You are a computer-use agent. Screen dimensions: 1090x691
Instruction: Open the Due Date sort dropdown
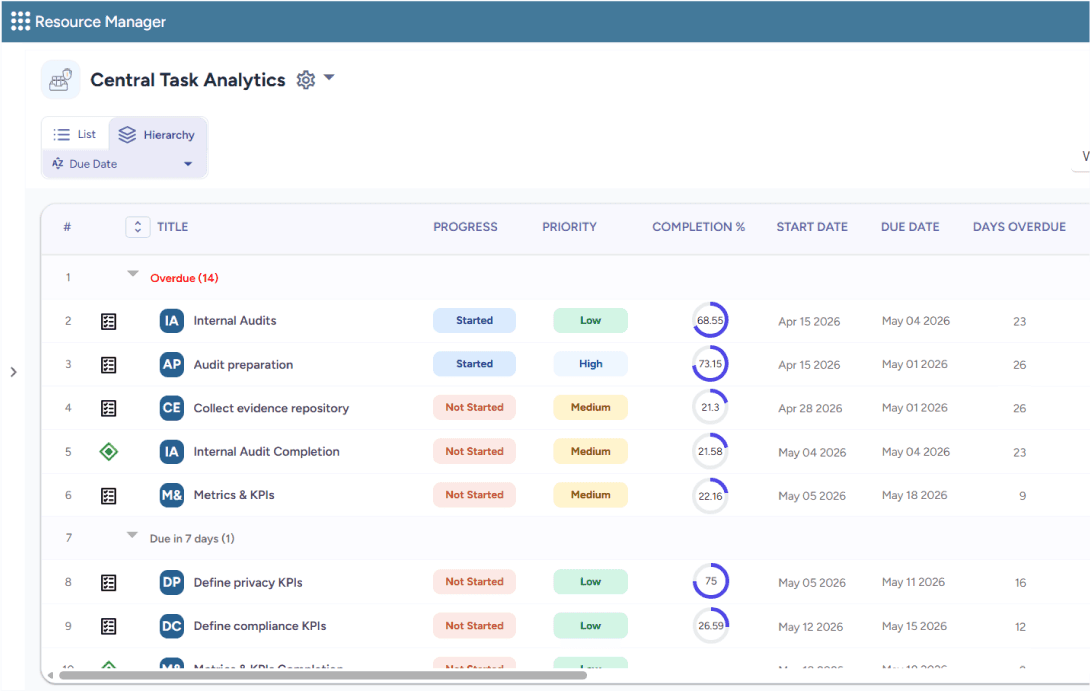click(x=122, y=164)
